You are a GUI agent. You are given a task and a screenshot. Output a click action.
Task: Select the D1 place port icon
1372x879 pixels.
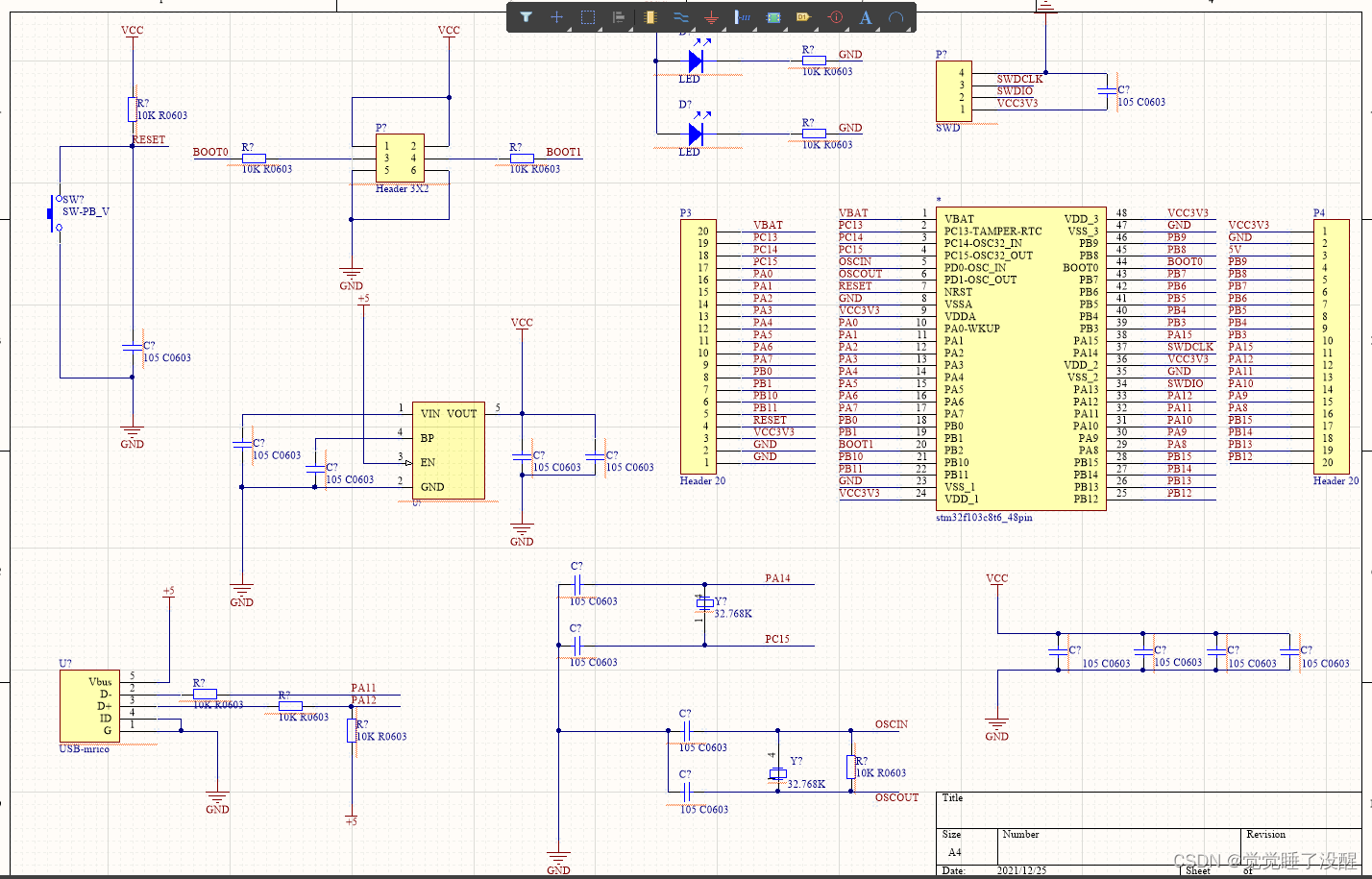click(803, 17)
